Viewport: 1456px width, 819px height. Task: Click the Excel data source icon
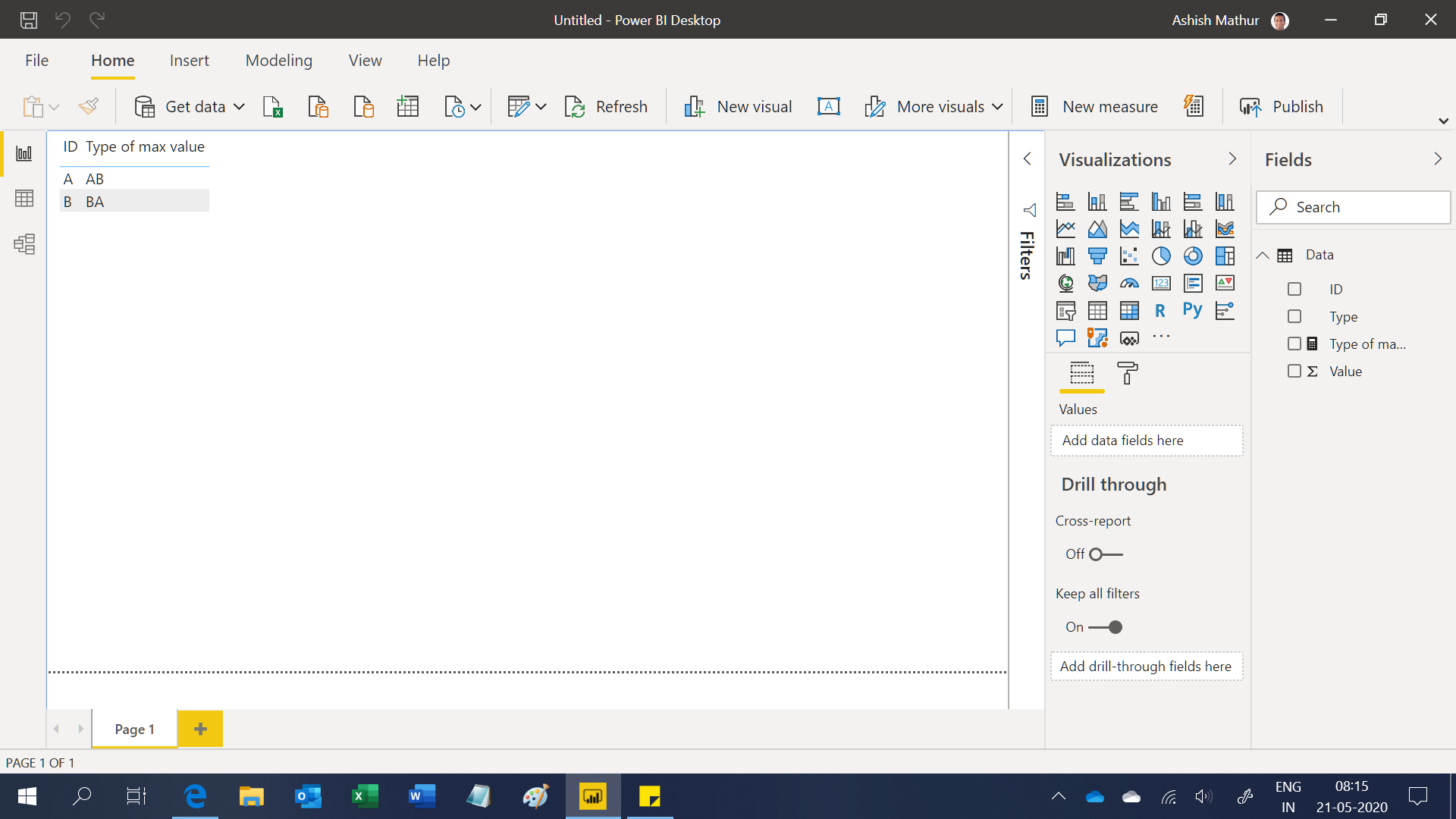pos(272,107)
